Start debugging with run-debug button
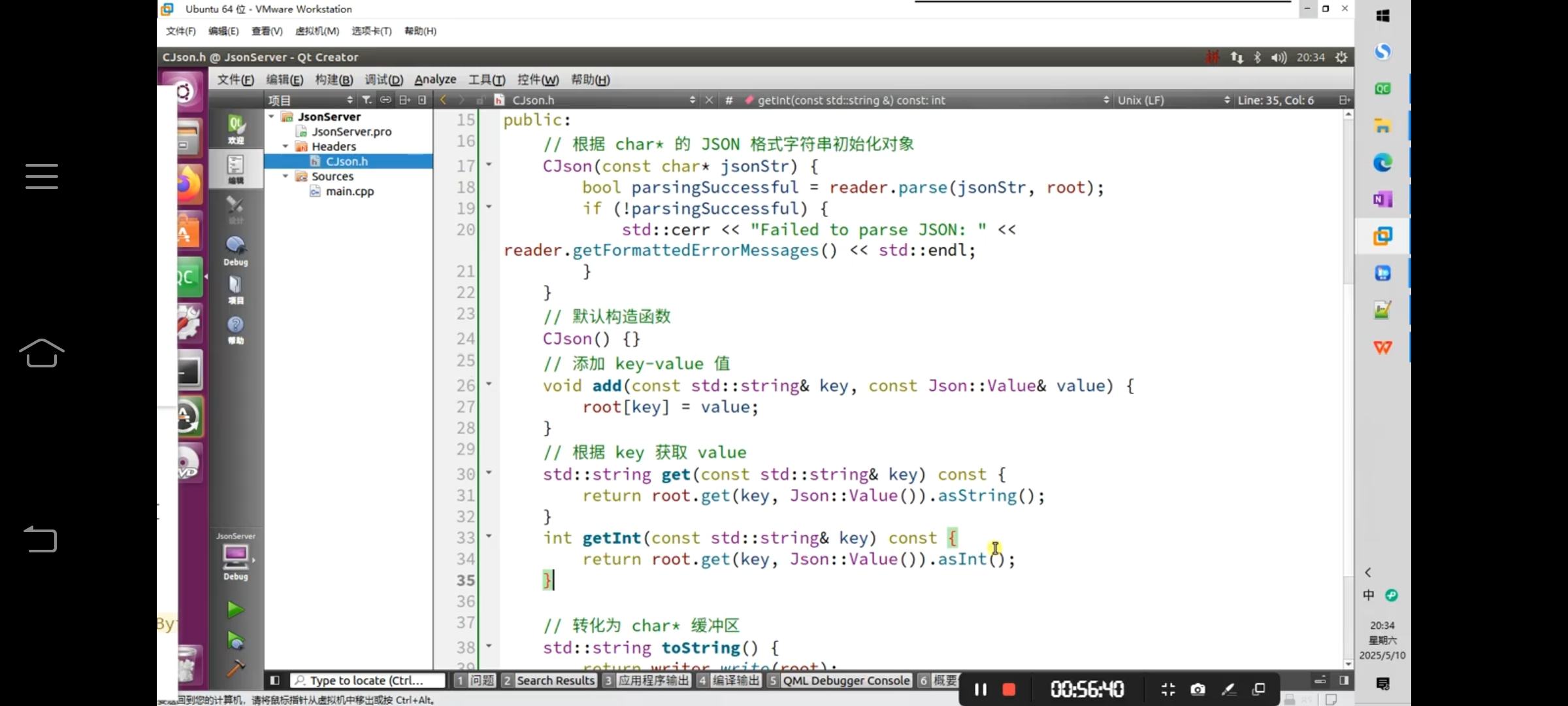 (235, 641)
